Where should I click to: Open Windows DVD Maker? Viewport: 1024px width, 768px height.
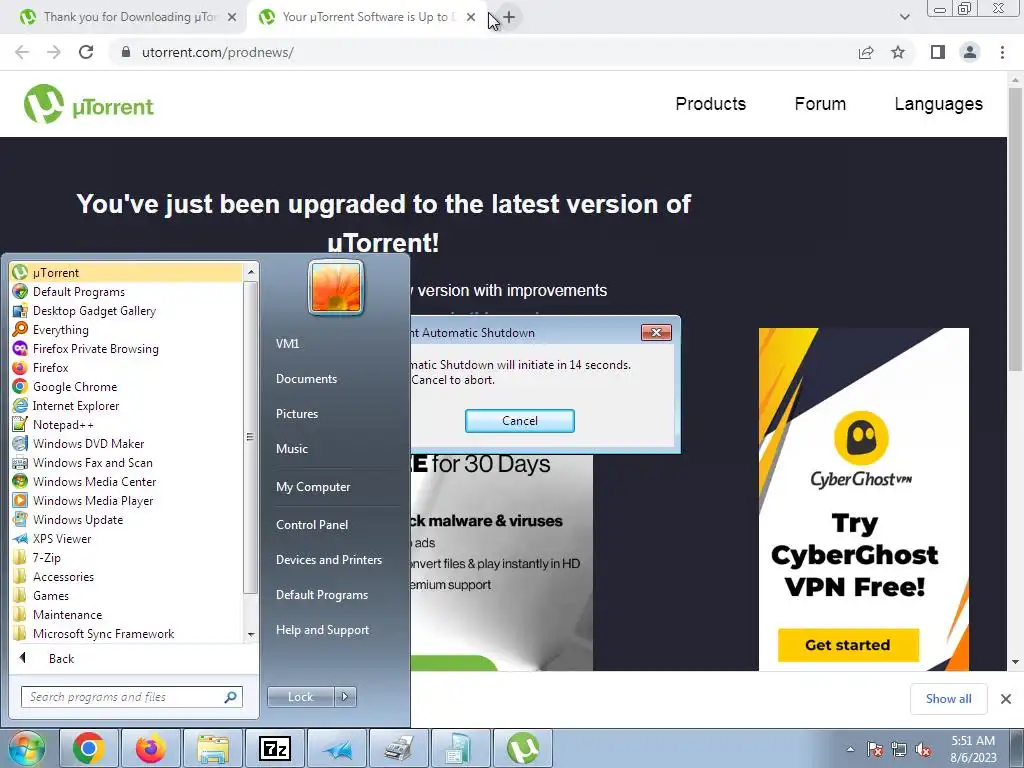point(126,443)
